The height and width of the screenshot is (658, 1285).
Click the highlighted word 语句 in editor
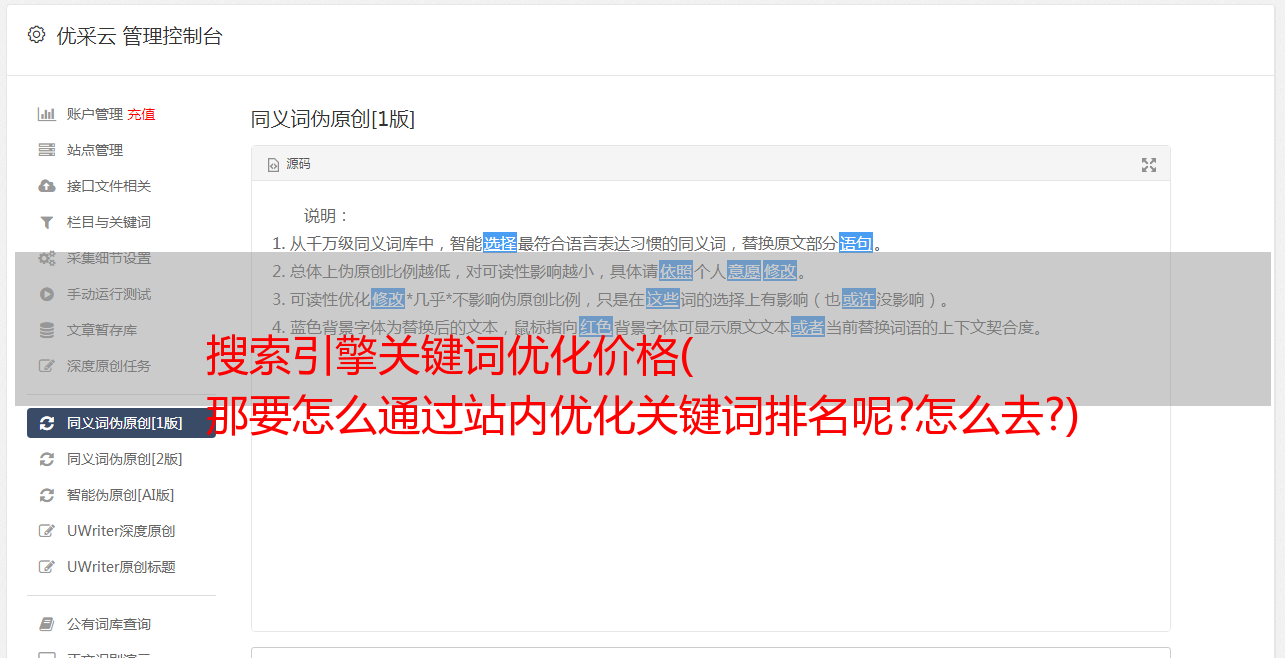[x=856, y=243]
